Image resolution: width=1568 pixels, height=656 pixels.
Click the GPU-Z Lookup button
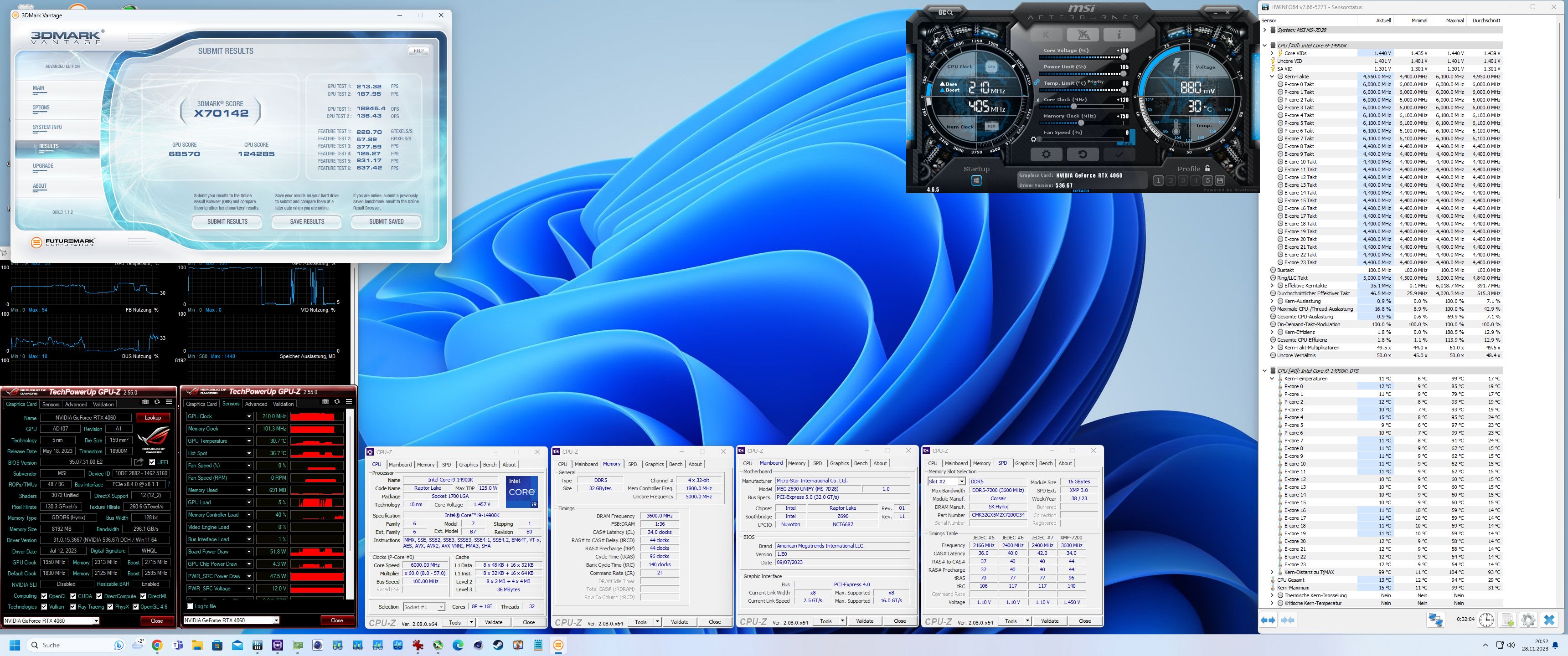(x=153, y=418)
